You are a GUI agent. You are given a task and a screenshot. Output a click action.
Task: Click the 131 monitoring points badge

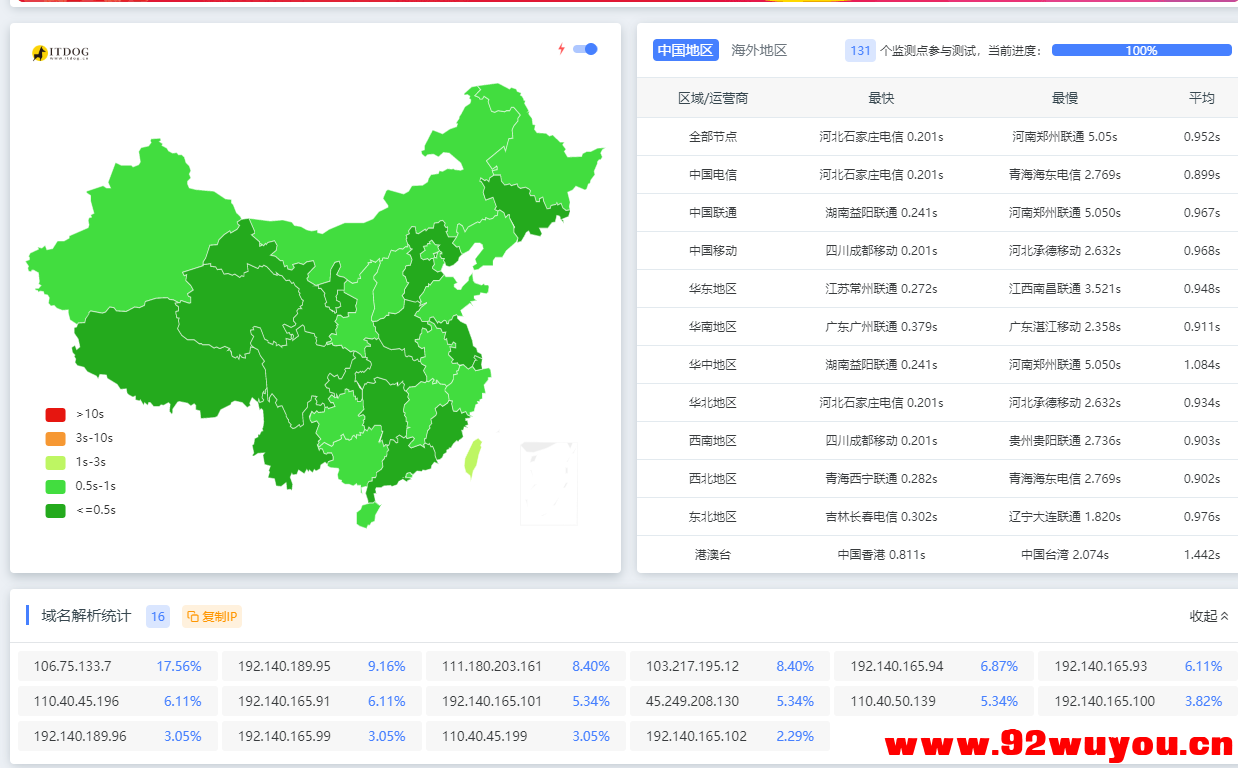[x=860, y=50]
